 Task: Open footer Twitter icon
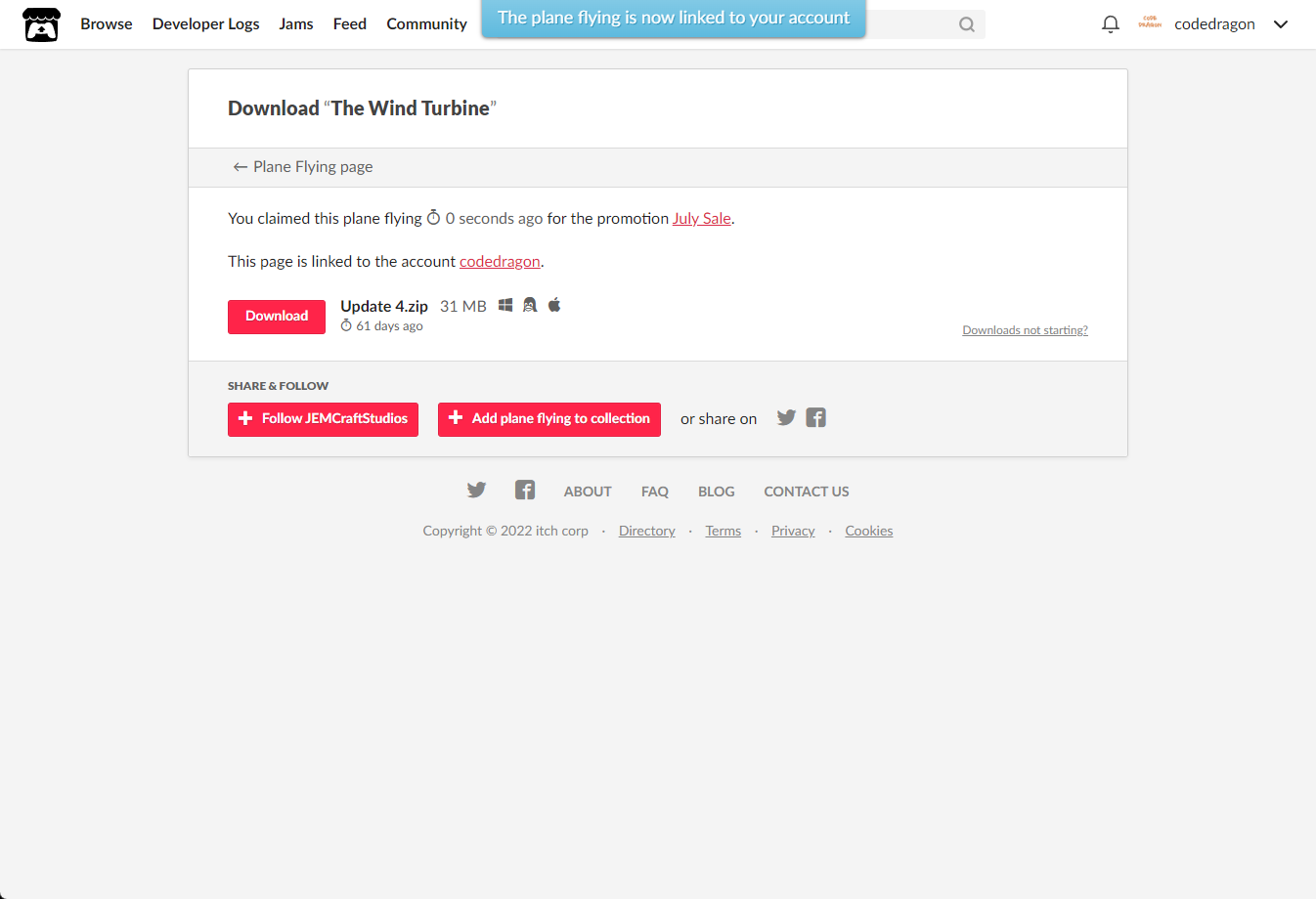[x=476, y=490]
